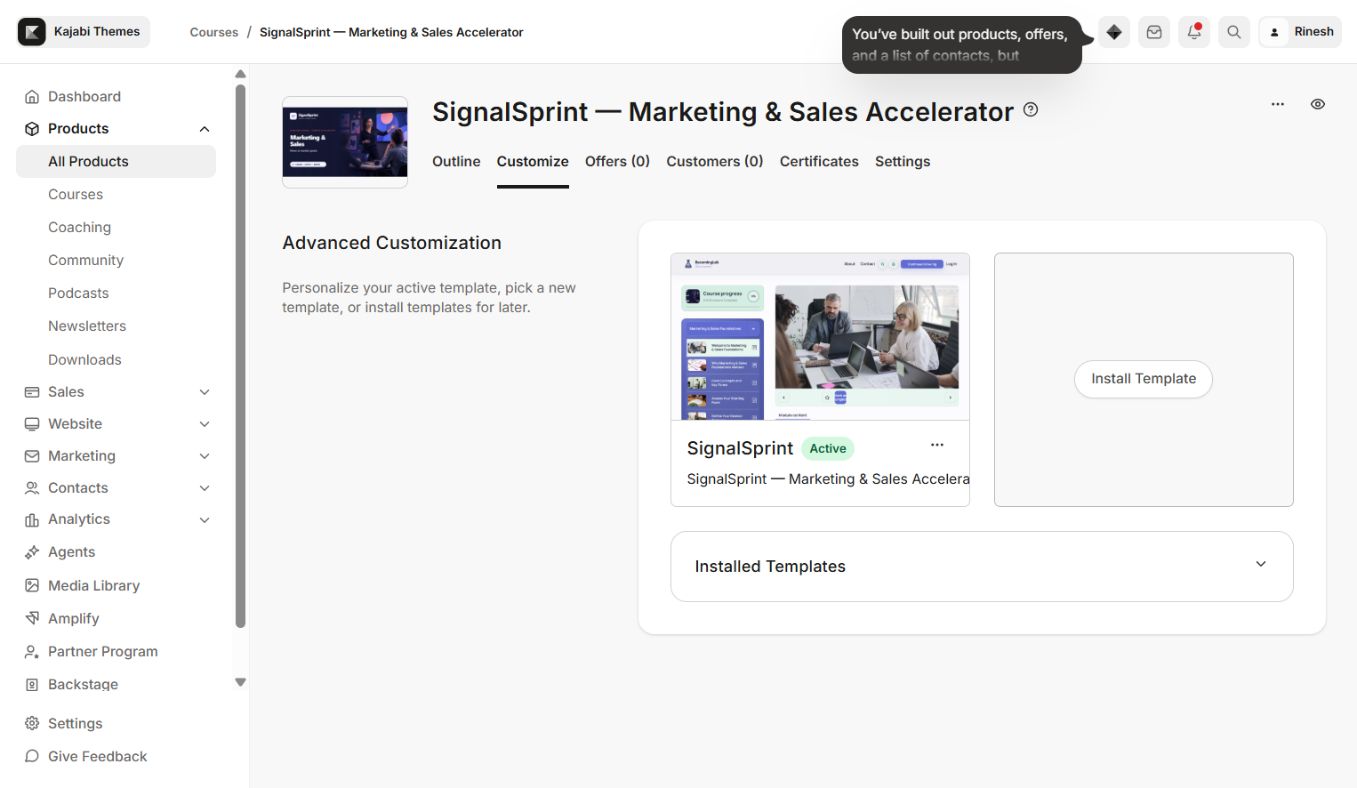The width and height of the screenshot is (1357, 788).
Task: Open Coaching under Products
Action: (79, 227)
